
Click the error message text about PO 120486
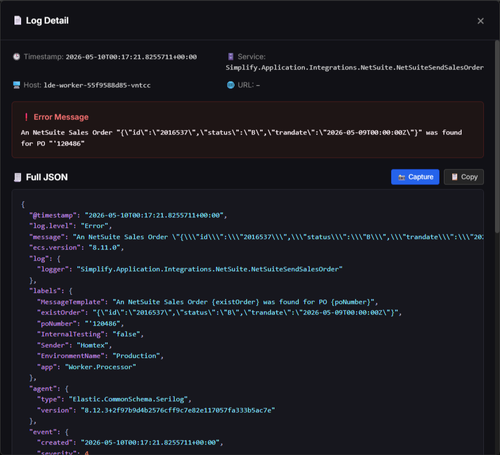click(x=241, y=138)
